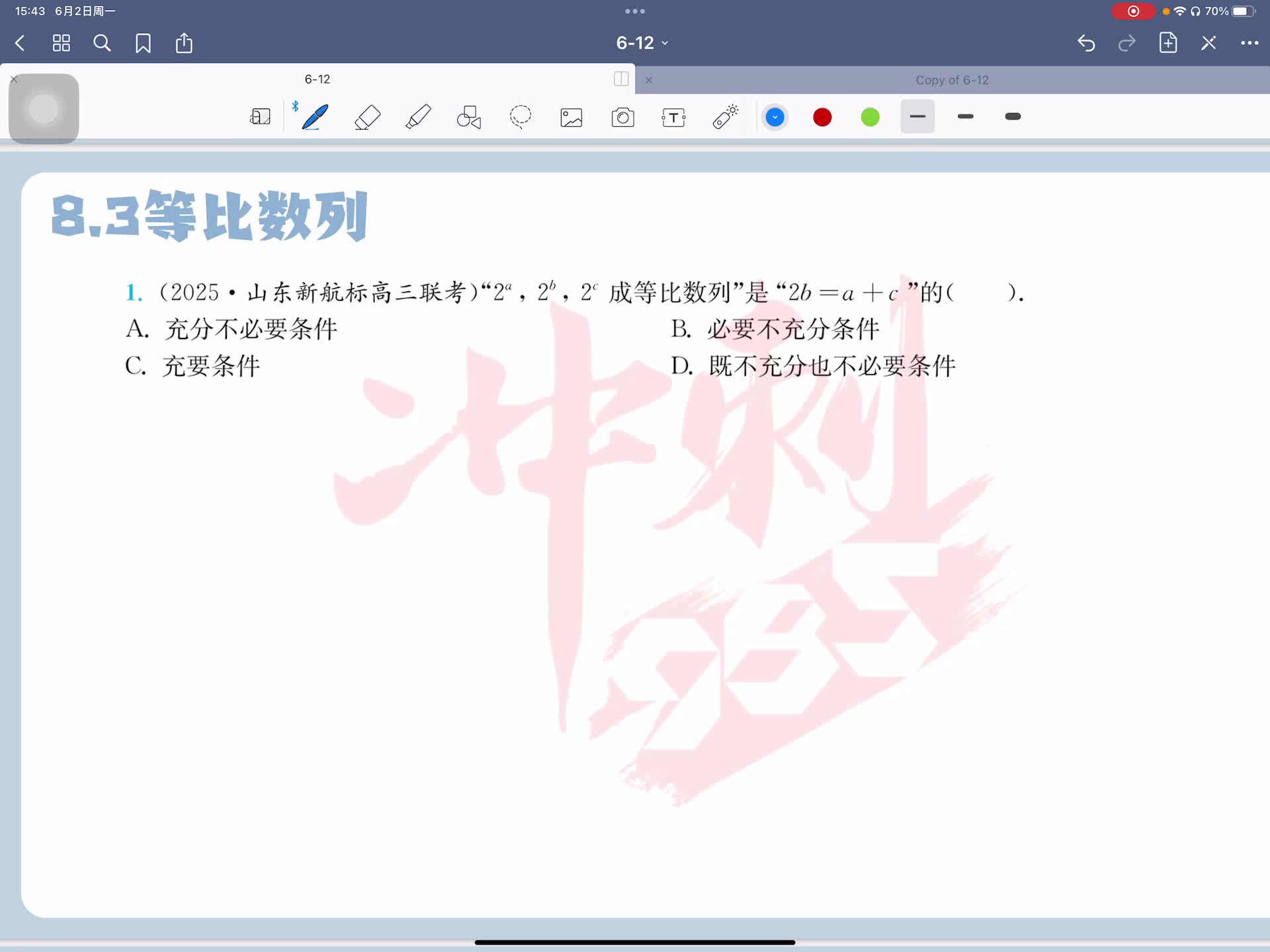
Task: Undo the last action
Action: pos(1086,43)
